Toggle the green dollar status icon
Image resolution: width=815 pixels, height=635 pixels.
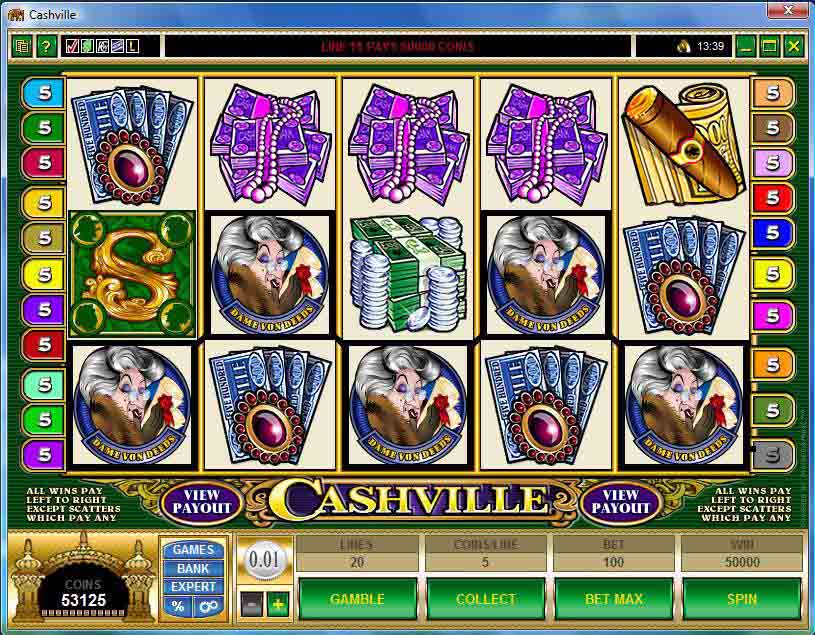coord(87,47)
